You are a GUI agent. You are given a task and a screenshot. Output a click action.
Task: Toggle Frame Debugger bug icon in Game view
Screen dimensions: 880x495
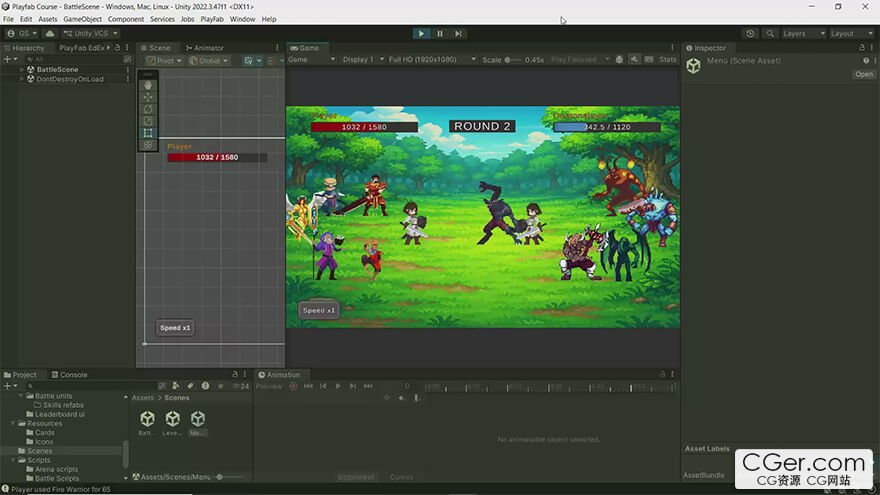click(x=619, y=59)
